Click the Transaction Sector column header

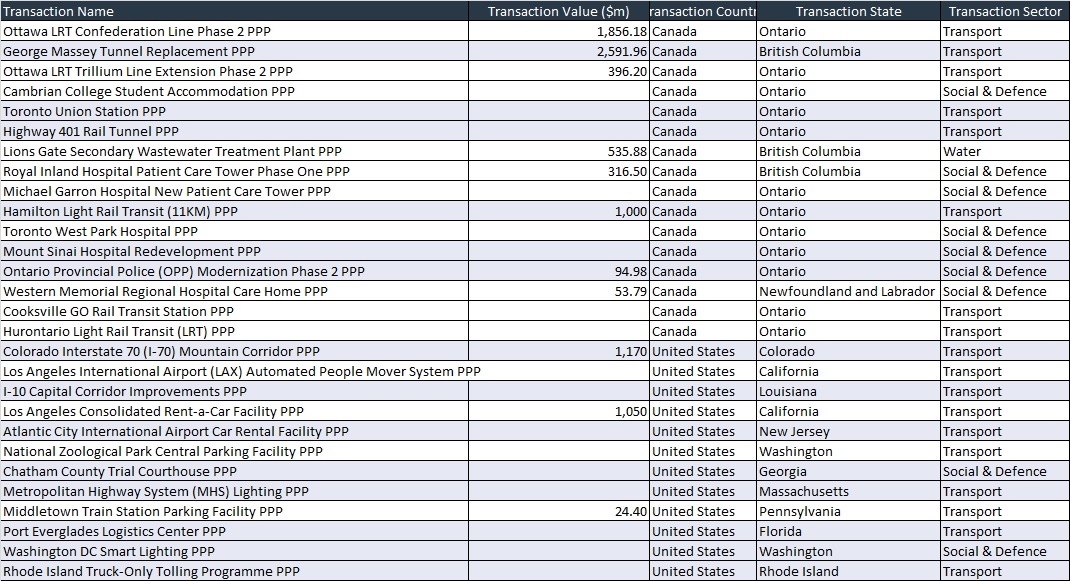pos(1005,11)
